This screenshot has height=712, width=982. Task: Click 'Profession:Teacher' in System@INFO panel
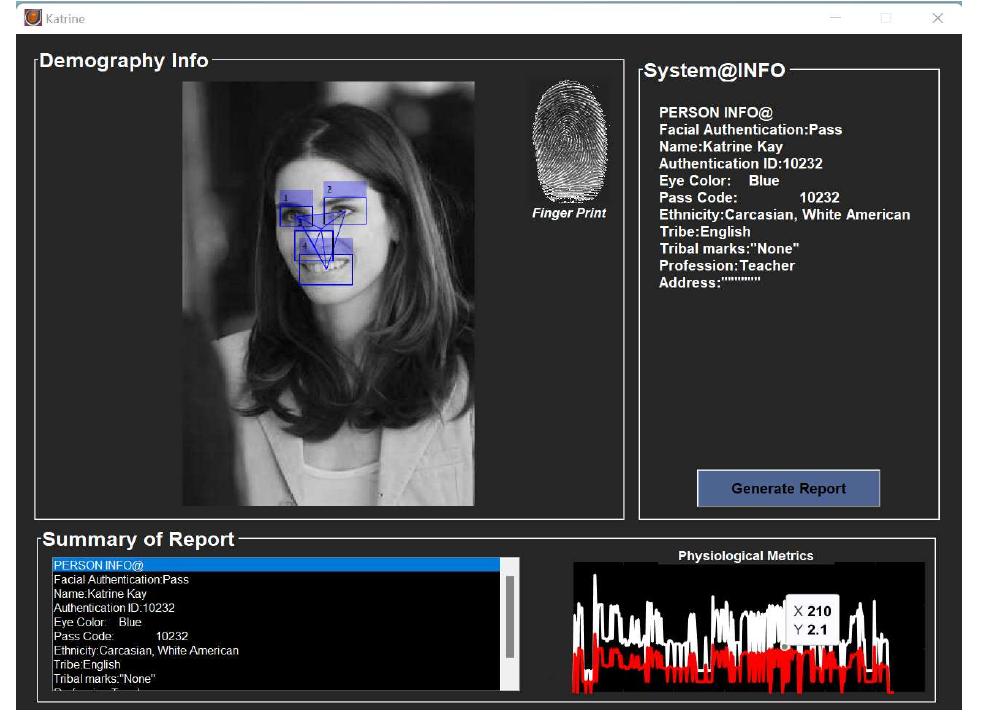tap(726, 266)
